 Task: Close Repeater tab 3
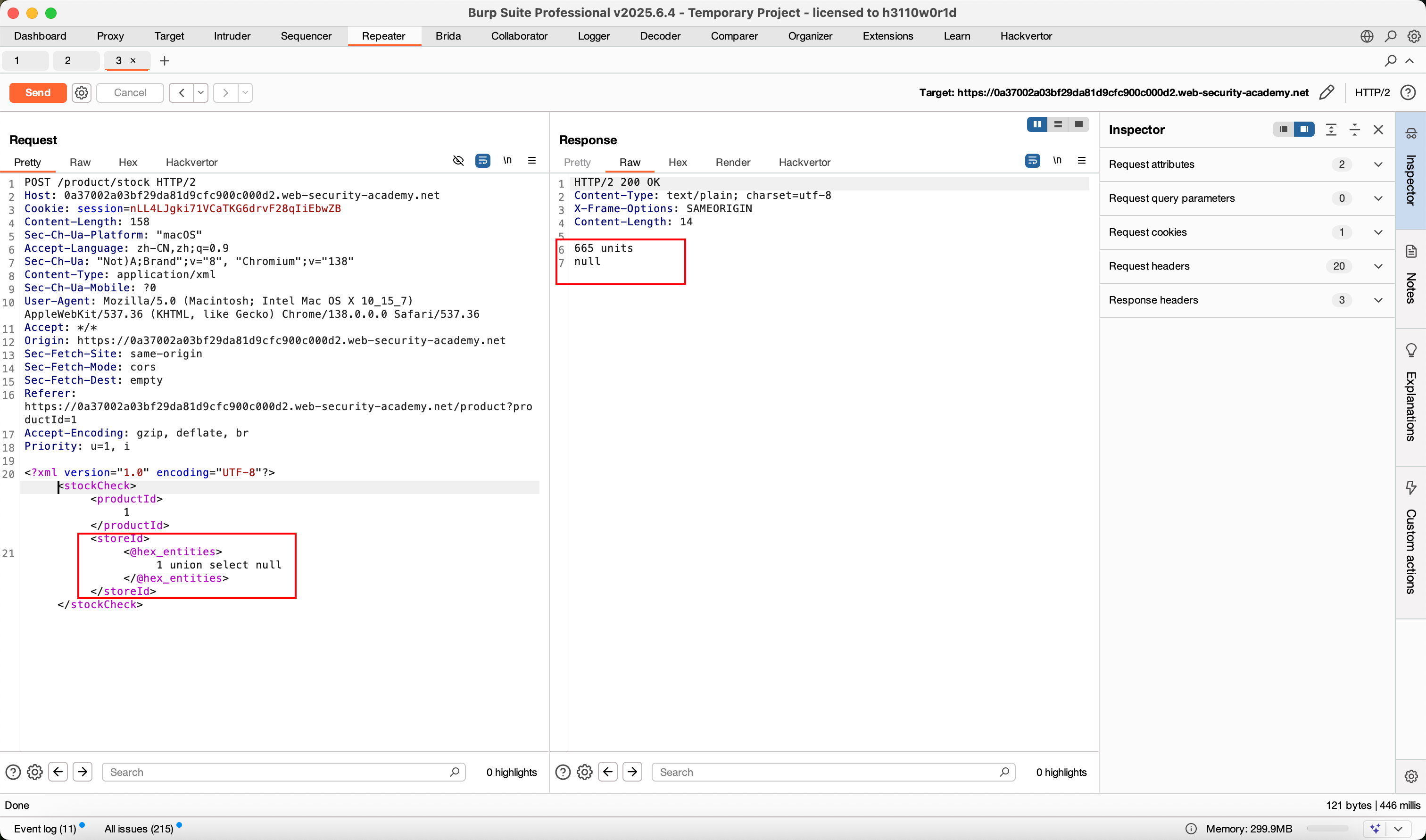pos(133,60)
